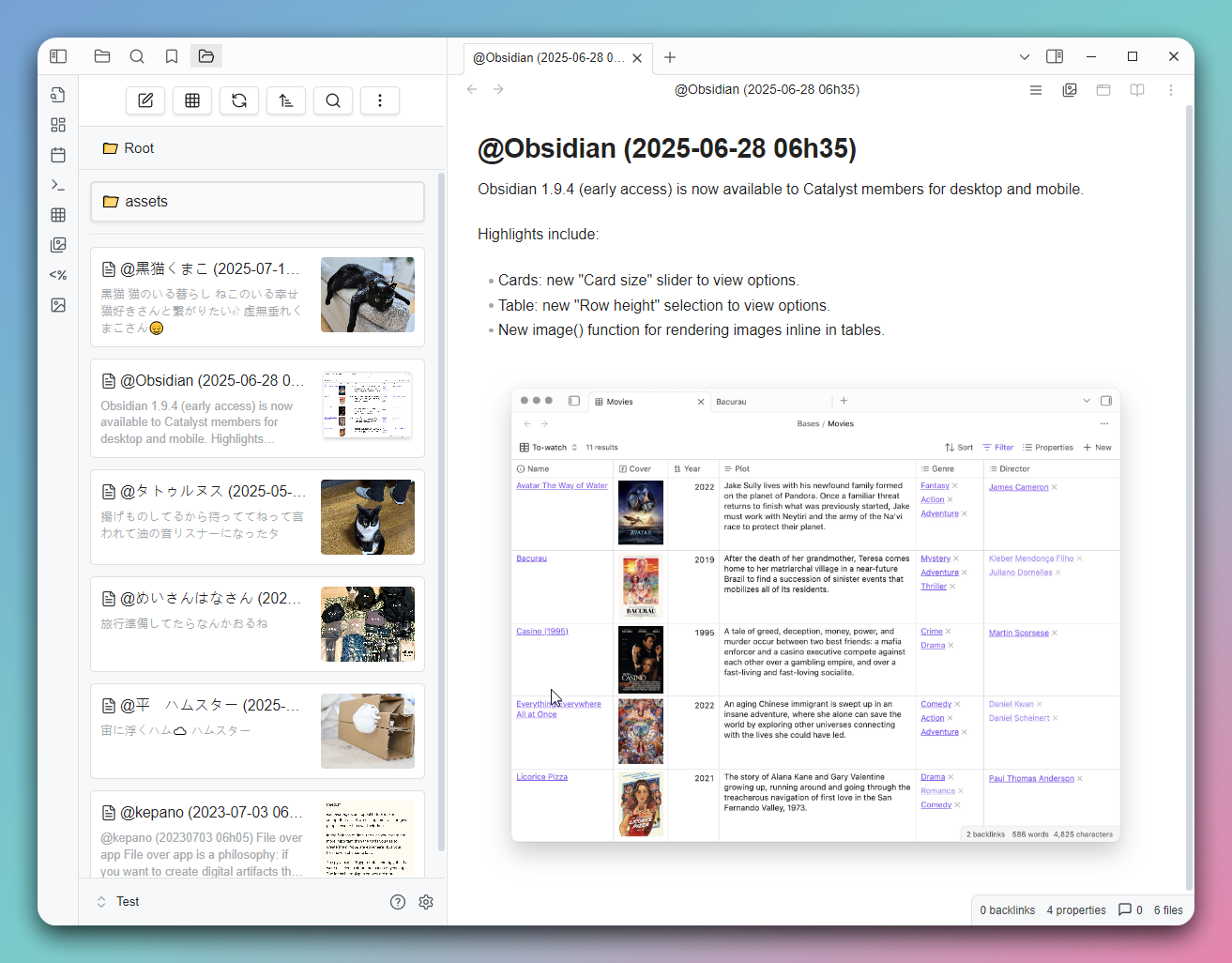Click the note editor vertical scrollbar
1232x963 pixels.
1190,497
